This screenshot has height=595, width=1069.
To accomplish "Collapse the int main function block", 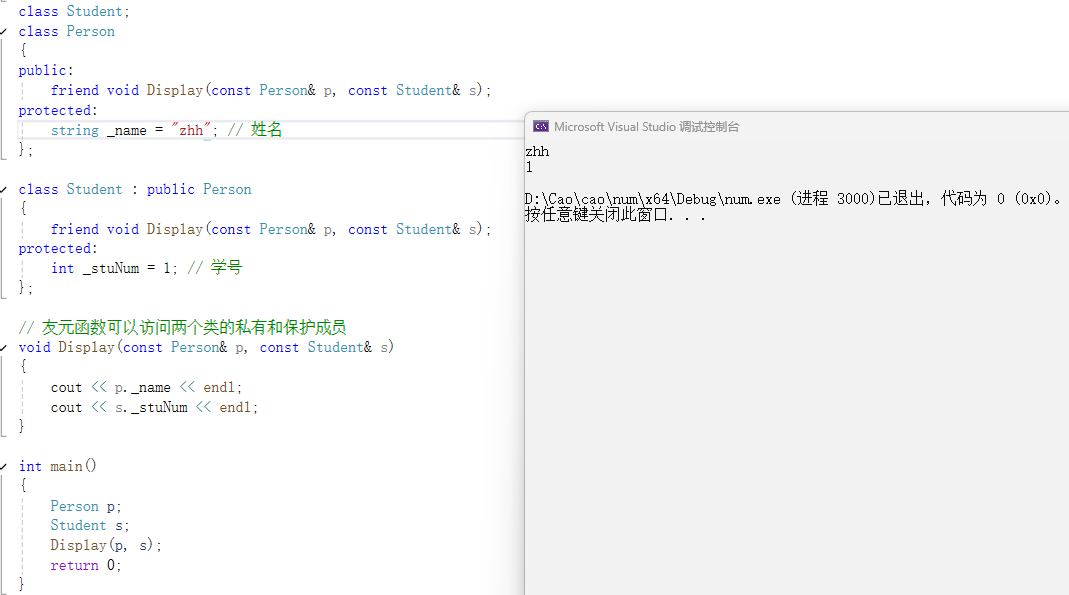I will (3, 466).
